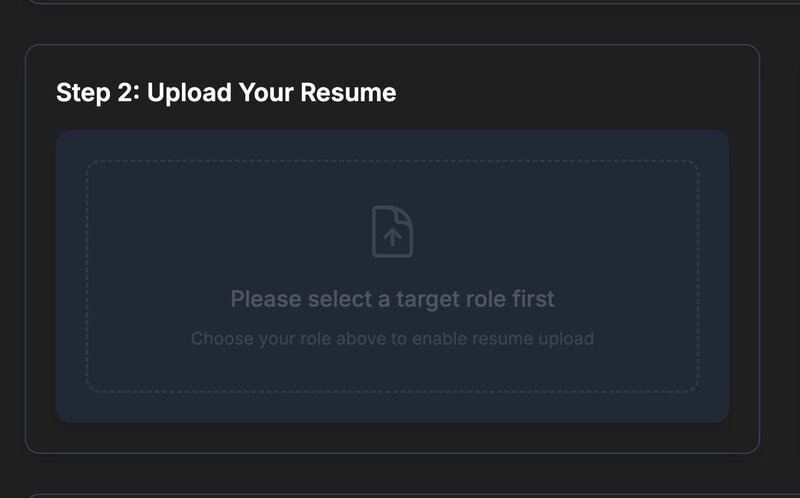
Task: Click the word 'Resume' in the heading
Action: (348, 93)
